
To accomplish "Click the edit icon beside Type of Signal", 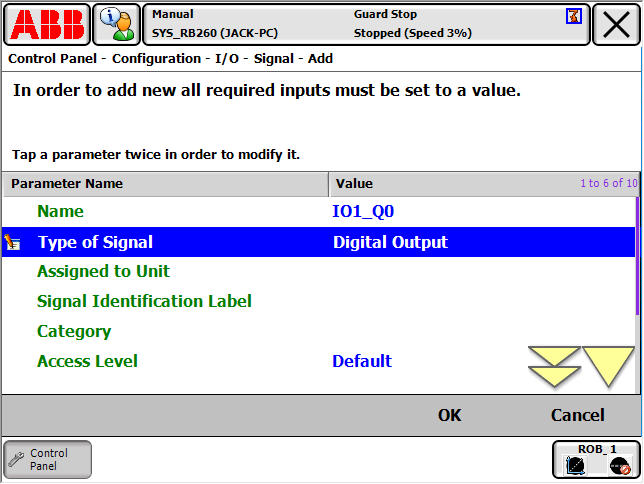I will click(x=12, y=242).
